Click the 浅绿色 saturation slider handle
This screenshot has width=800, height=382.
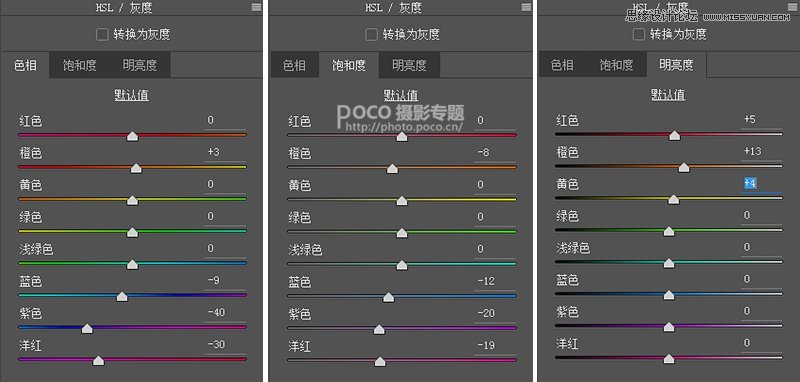point(402,265)
